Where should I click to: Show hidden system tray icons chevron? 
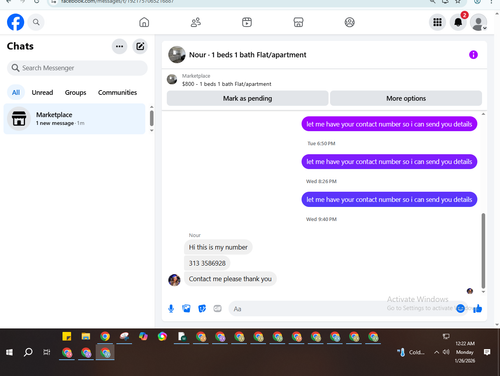coord(436,352)
